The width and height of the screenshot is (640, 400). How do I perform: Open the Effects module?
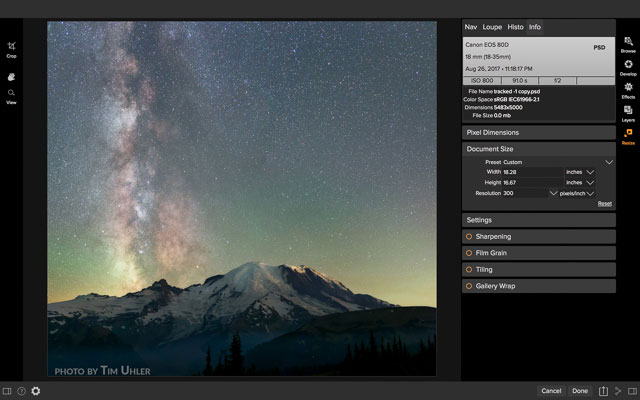[x=628, y=91]
